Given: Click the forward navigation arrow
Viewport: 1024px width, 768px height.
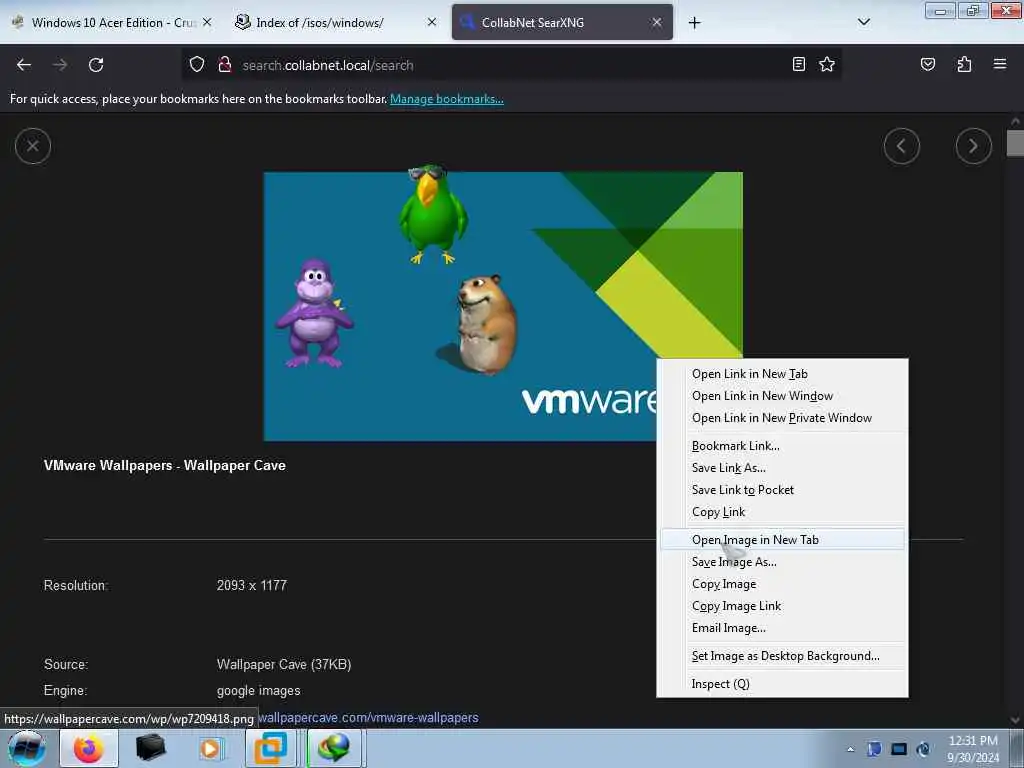Looking at the screenshot, I should (x=60, y=65).
